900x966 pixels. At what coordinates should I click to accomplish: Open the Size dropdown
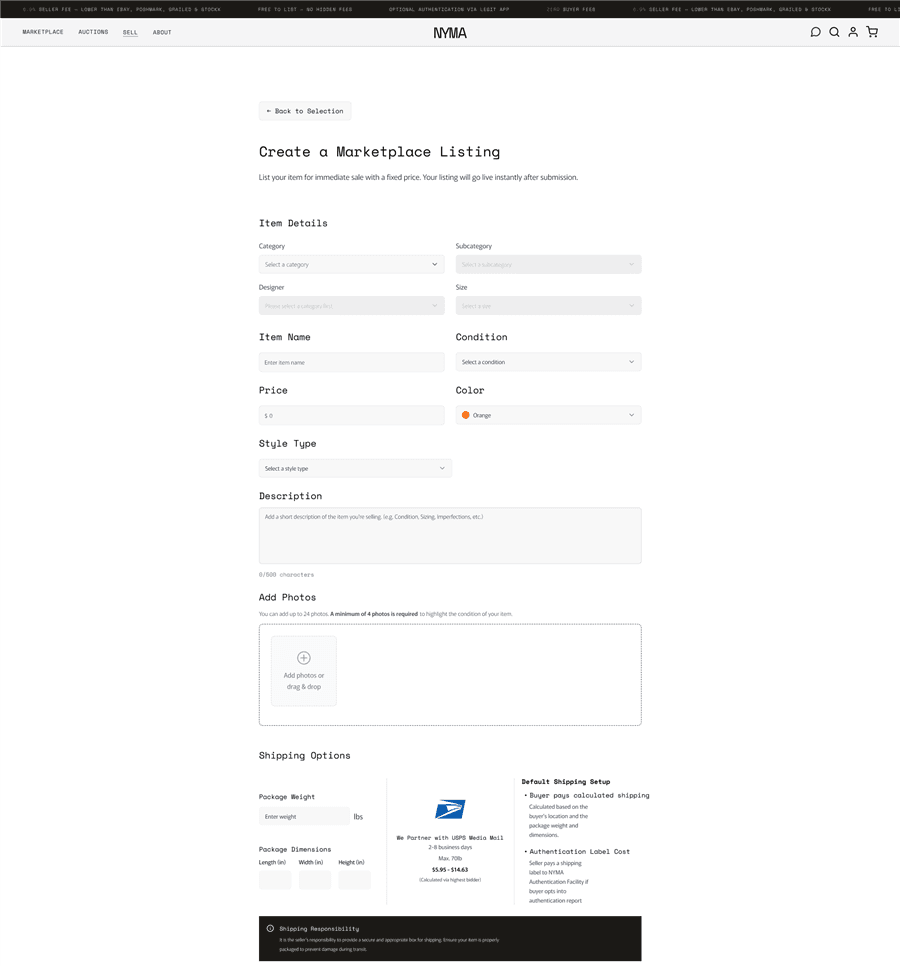[548, 306]
